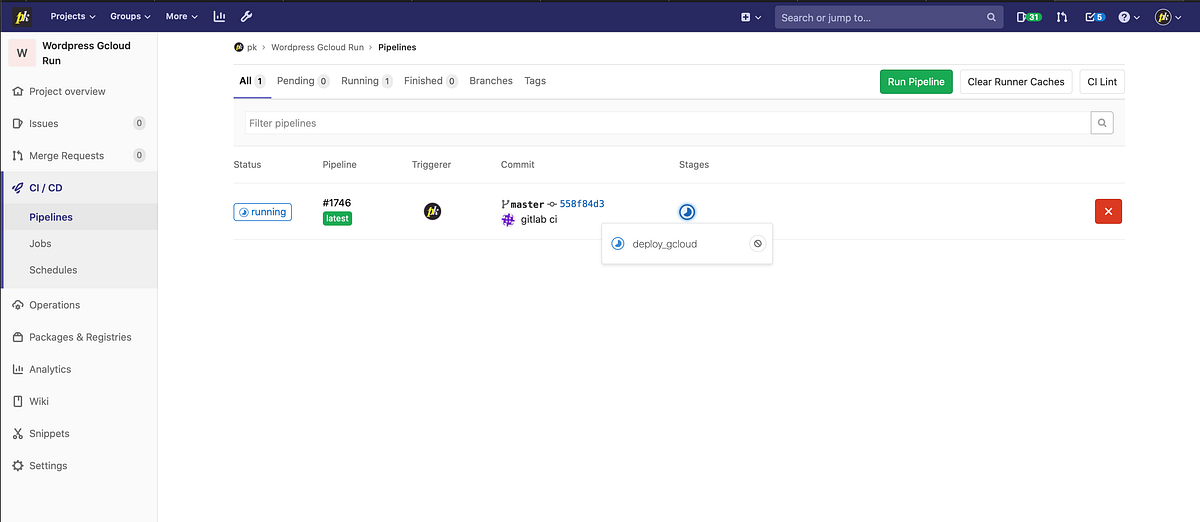The image size is (1200, 522).
Task: Click the Wordpress Gcloud Run breadcrumb
Action: point(317,47)
